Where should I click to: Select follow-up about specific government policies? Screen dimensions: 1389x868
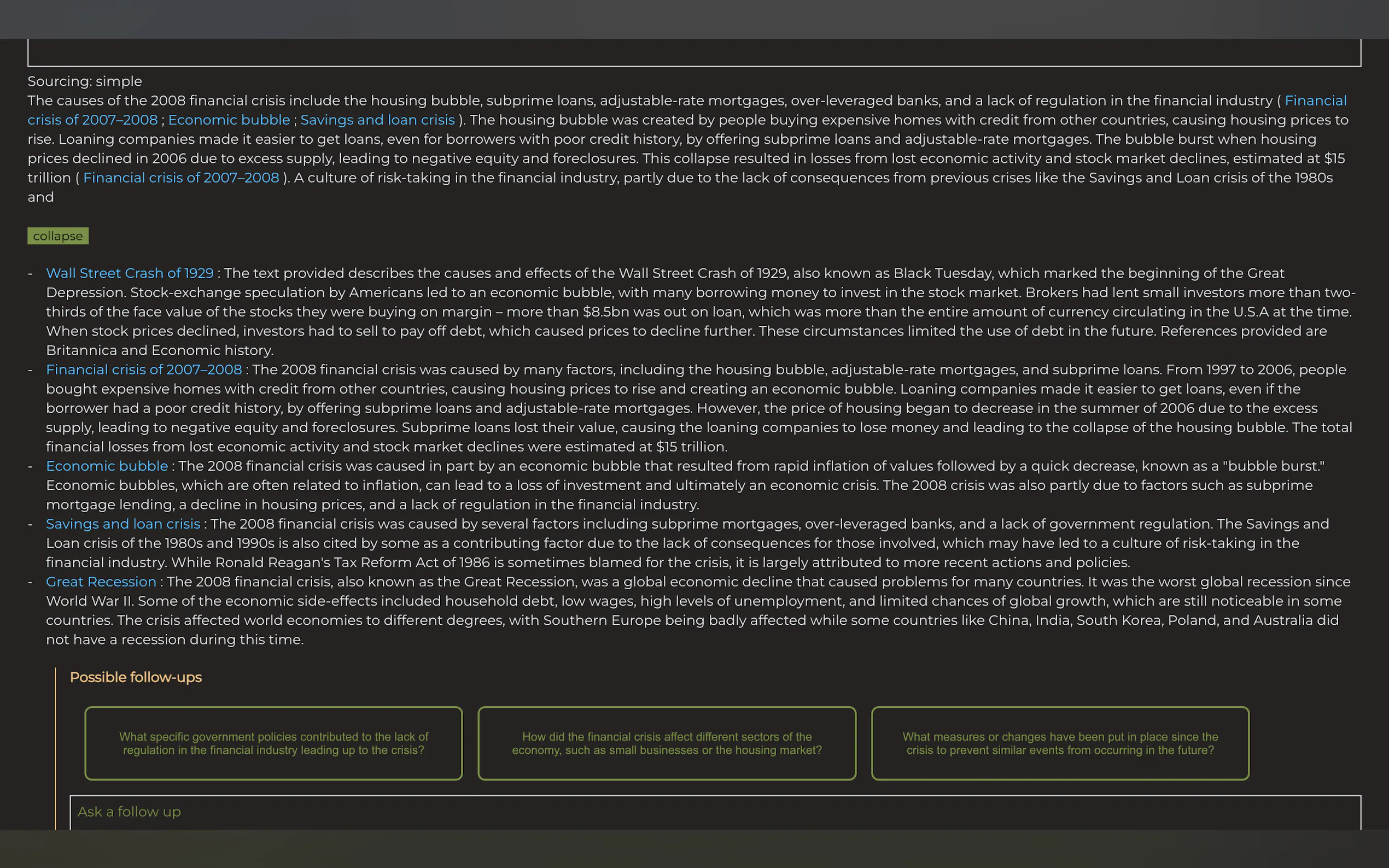pyautogui.click(x=273, y=743)
